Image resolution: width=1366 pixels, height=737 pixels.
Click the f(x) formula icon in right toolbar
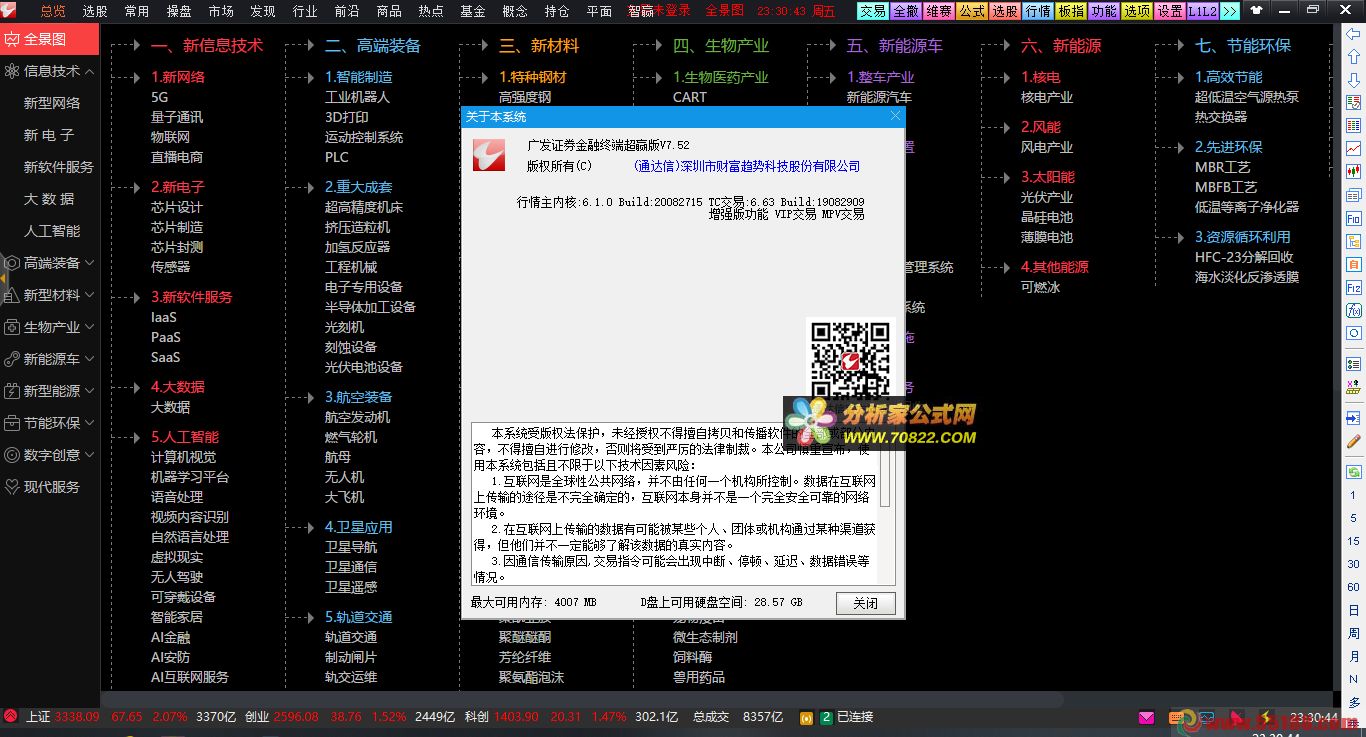tap(1353, 310)
